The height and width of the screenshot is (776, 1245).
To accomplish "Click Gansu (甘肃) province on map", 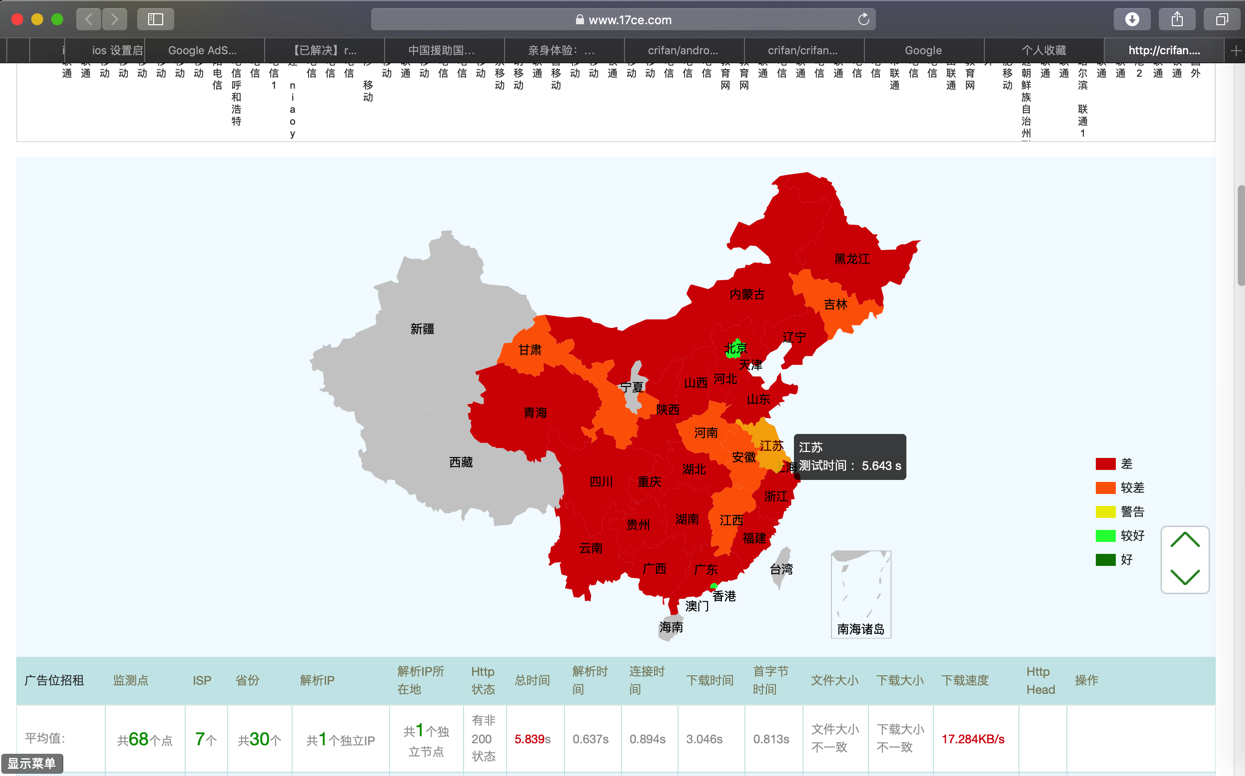I will click(530, 350).
